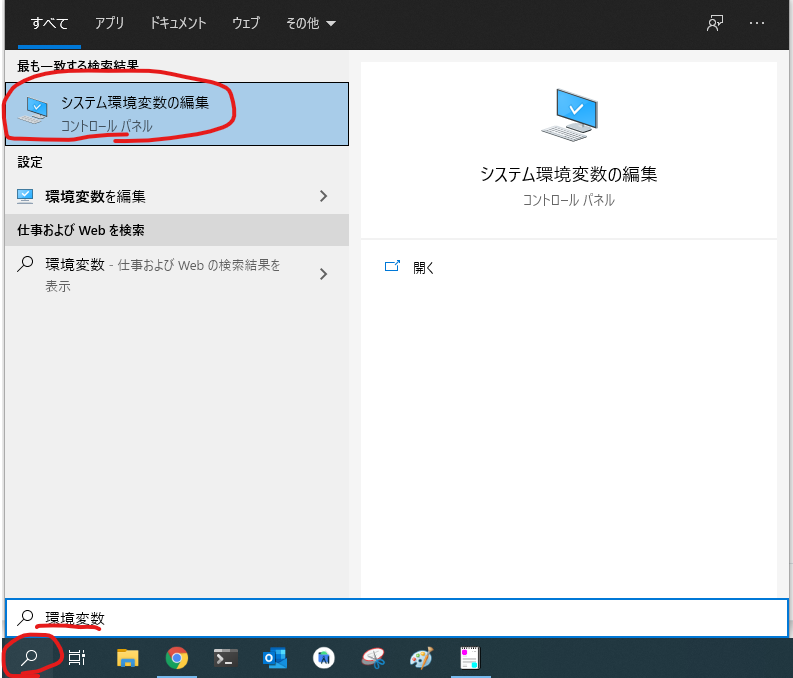The height and width of the screenshot is (678, 793).
Task: Open the notepad app taskbar icon
Action: coord(470,658)
